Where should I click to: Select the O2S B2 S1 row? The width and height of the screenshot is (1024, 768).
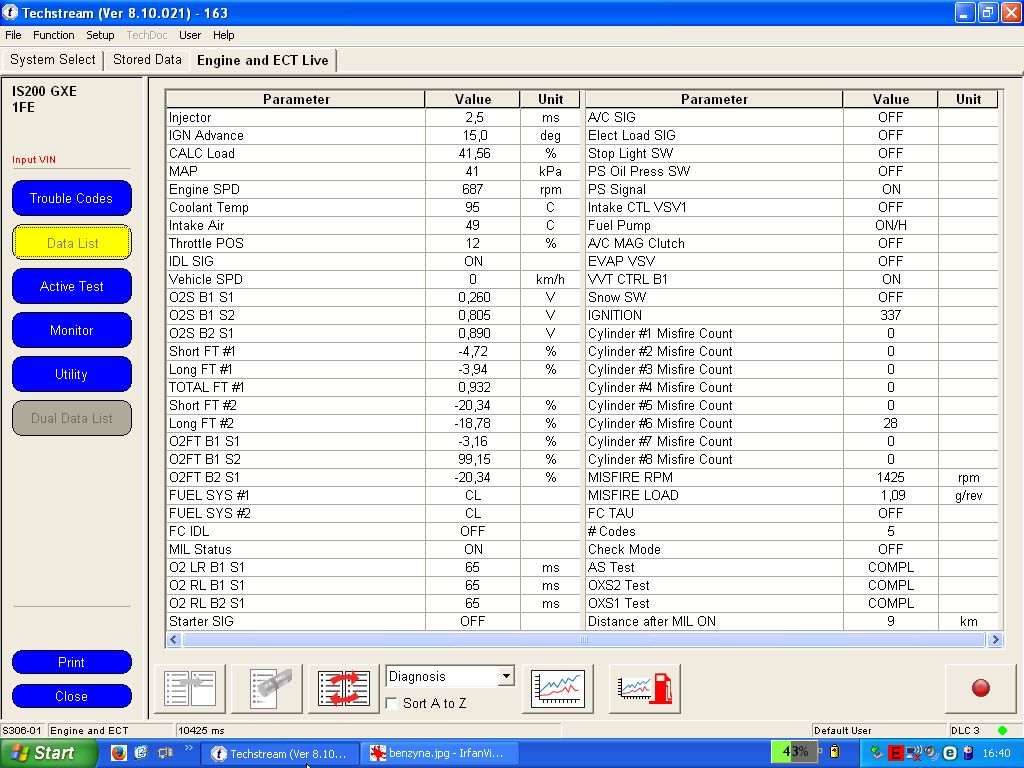(374, 333)
